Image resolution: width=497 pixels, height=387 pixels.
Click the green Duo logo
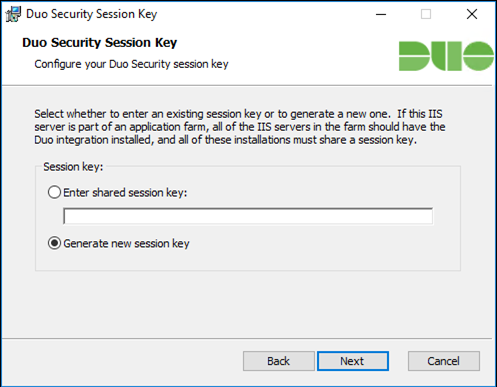[x=446, y=56]
